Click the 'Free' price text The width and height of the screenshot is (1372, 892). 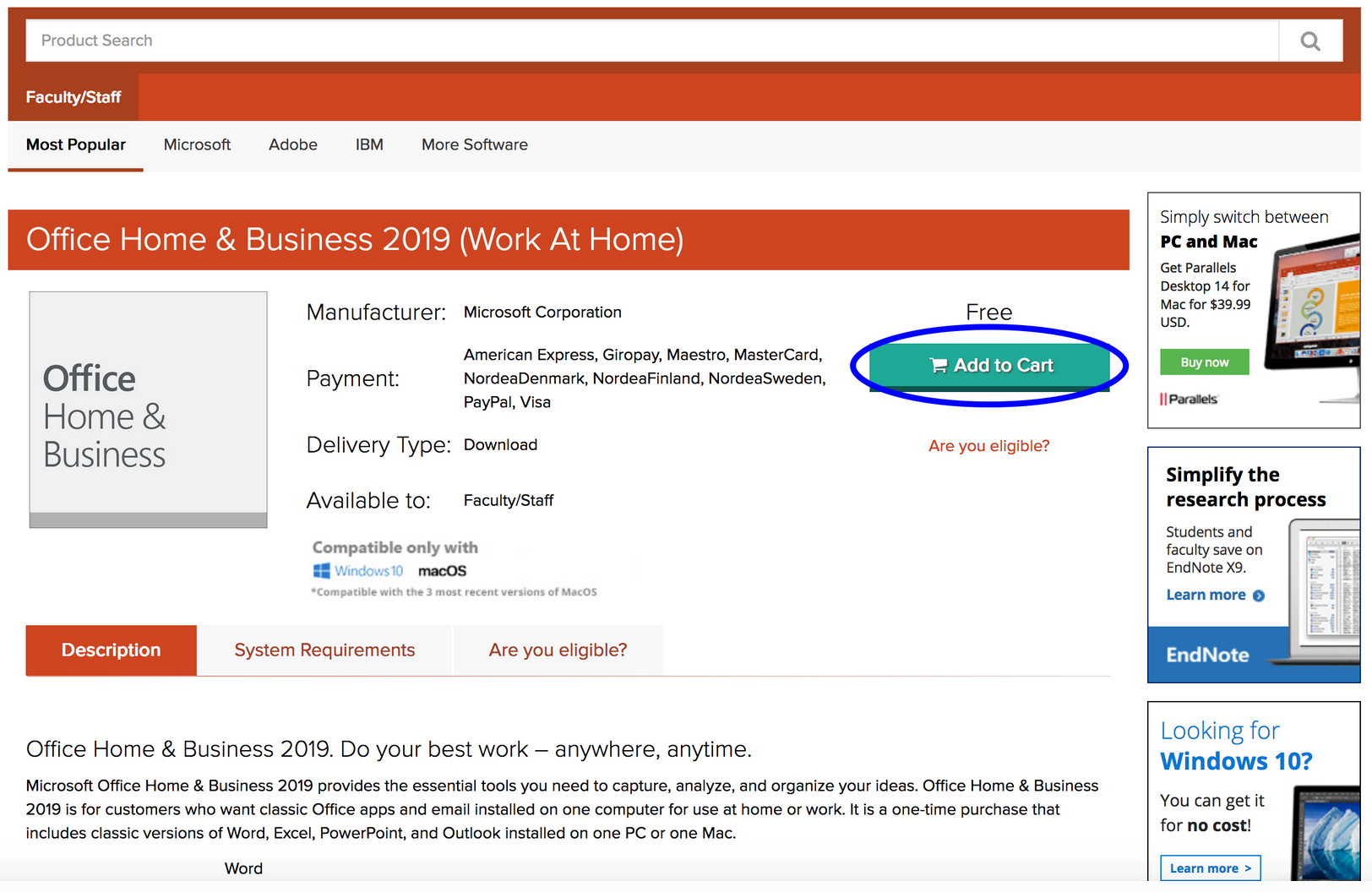[989, 313]
